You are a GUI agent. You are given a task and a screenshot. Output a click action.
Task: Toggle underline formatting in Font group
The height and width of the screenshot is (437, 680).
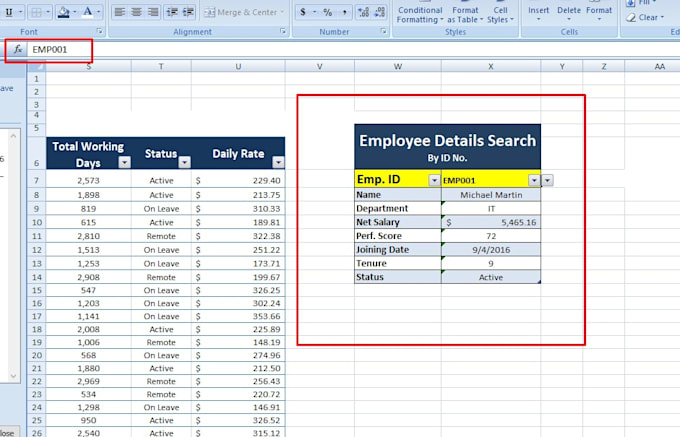9,12
